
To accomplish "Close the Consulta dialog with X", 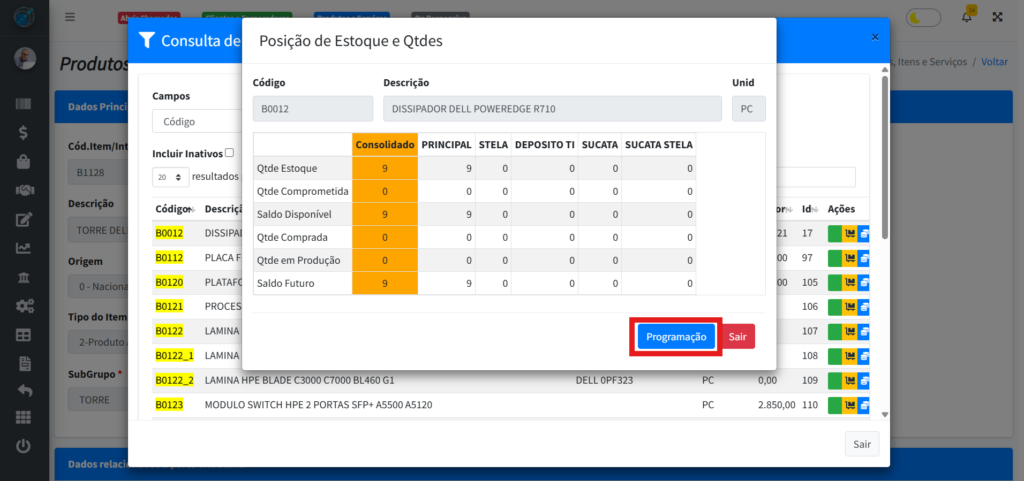I will click(x=875, y=37).
